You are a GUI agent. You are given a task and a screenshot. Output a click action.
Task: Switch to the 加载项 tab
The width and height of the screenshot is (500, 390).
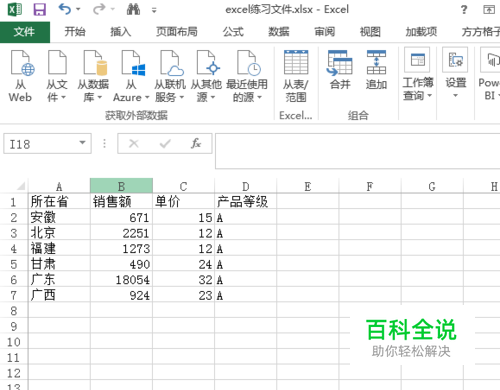[x=421, y=32]
